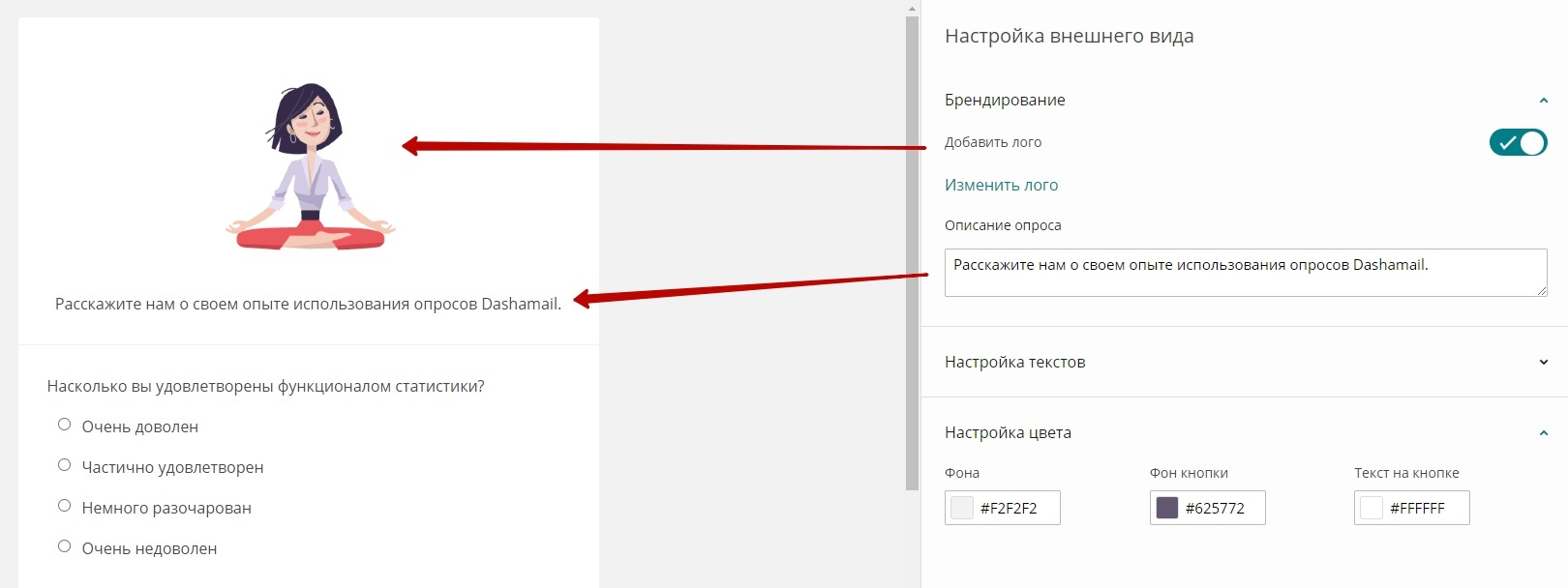The image size is (1568, 588).
Task: Collapse the "Настройка цвета" section chevron
Action: tap(1543, 433)
